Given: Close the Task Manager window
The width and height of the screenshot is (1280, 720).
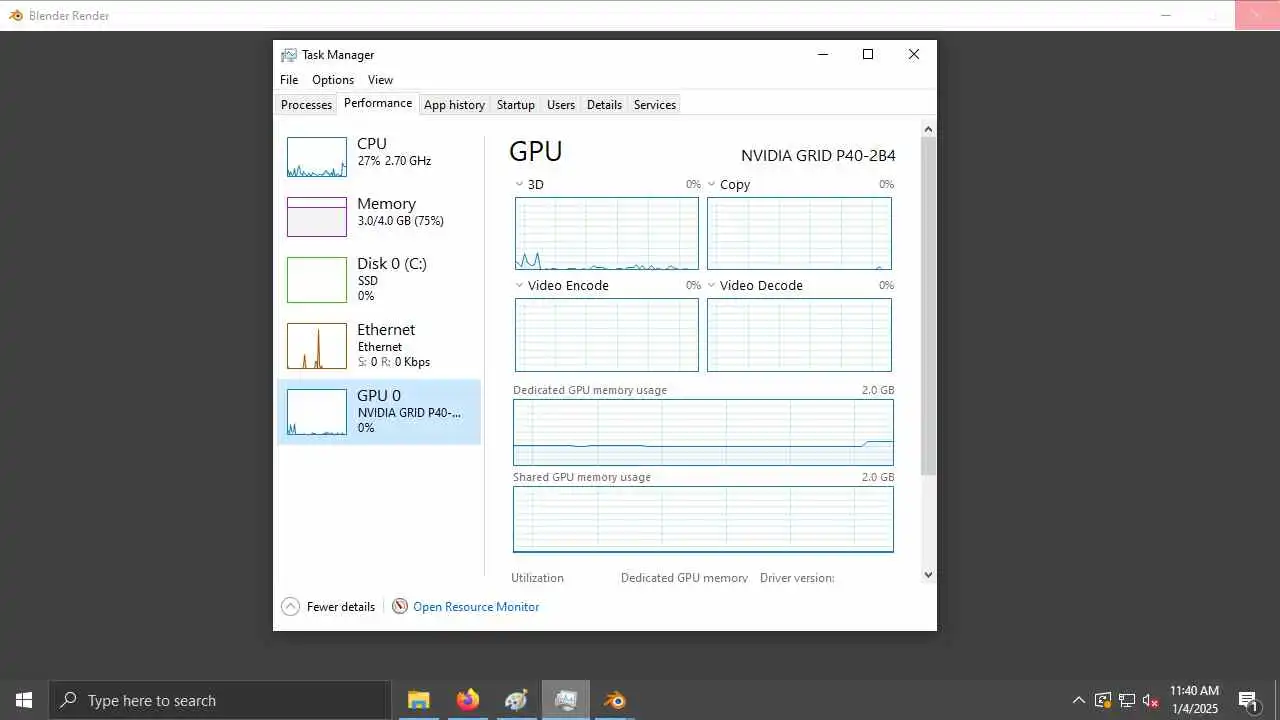Looking at the screenshot, I should [x=914, y=55].
